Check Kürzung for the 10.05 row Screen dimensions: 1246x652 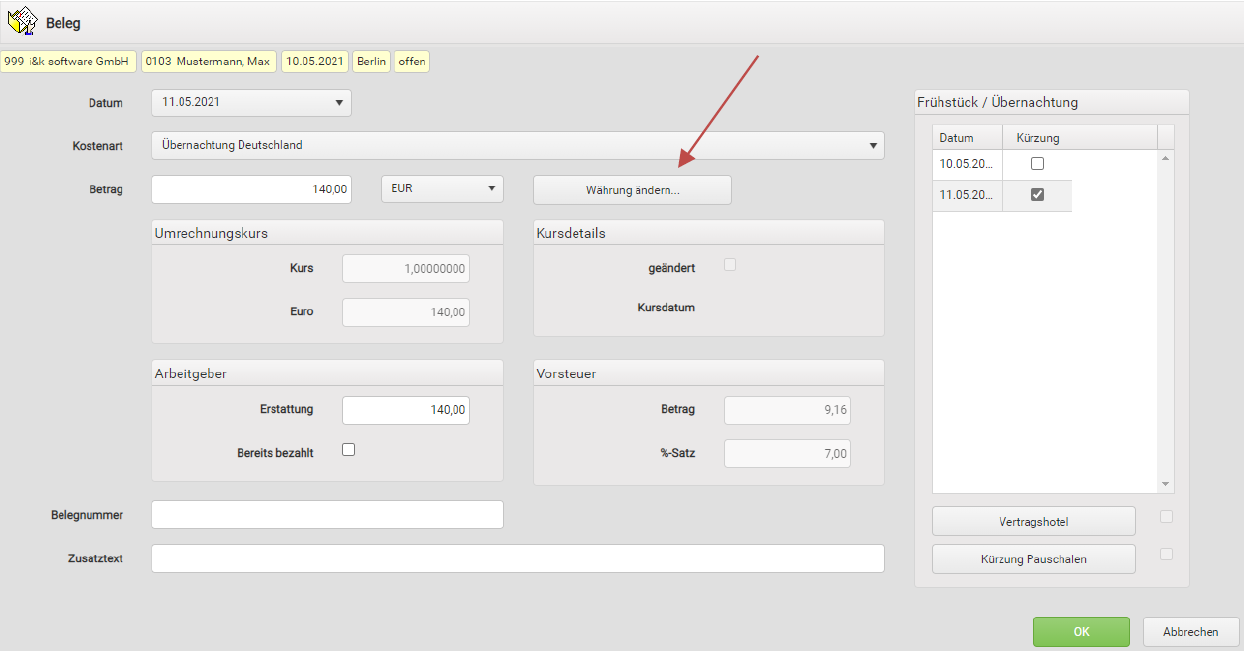1037,164
